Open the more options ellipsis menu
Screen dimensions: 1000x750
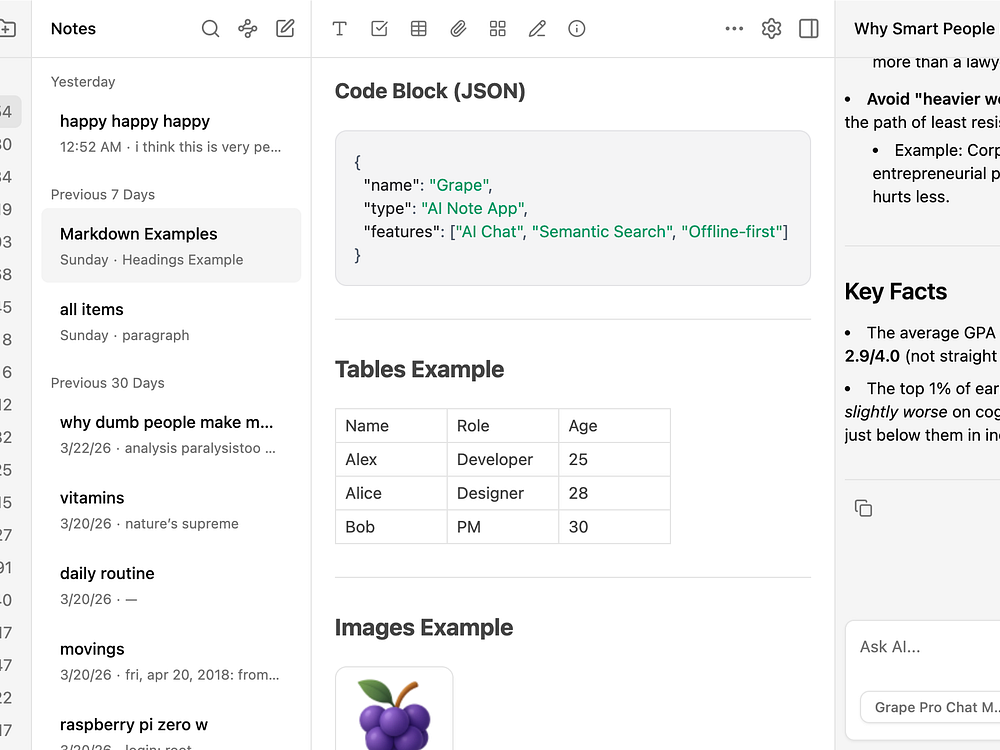[x=734, y=29]
